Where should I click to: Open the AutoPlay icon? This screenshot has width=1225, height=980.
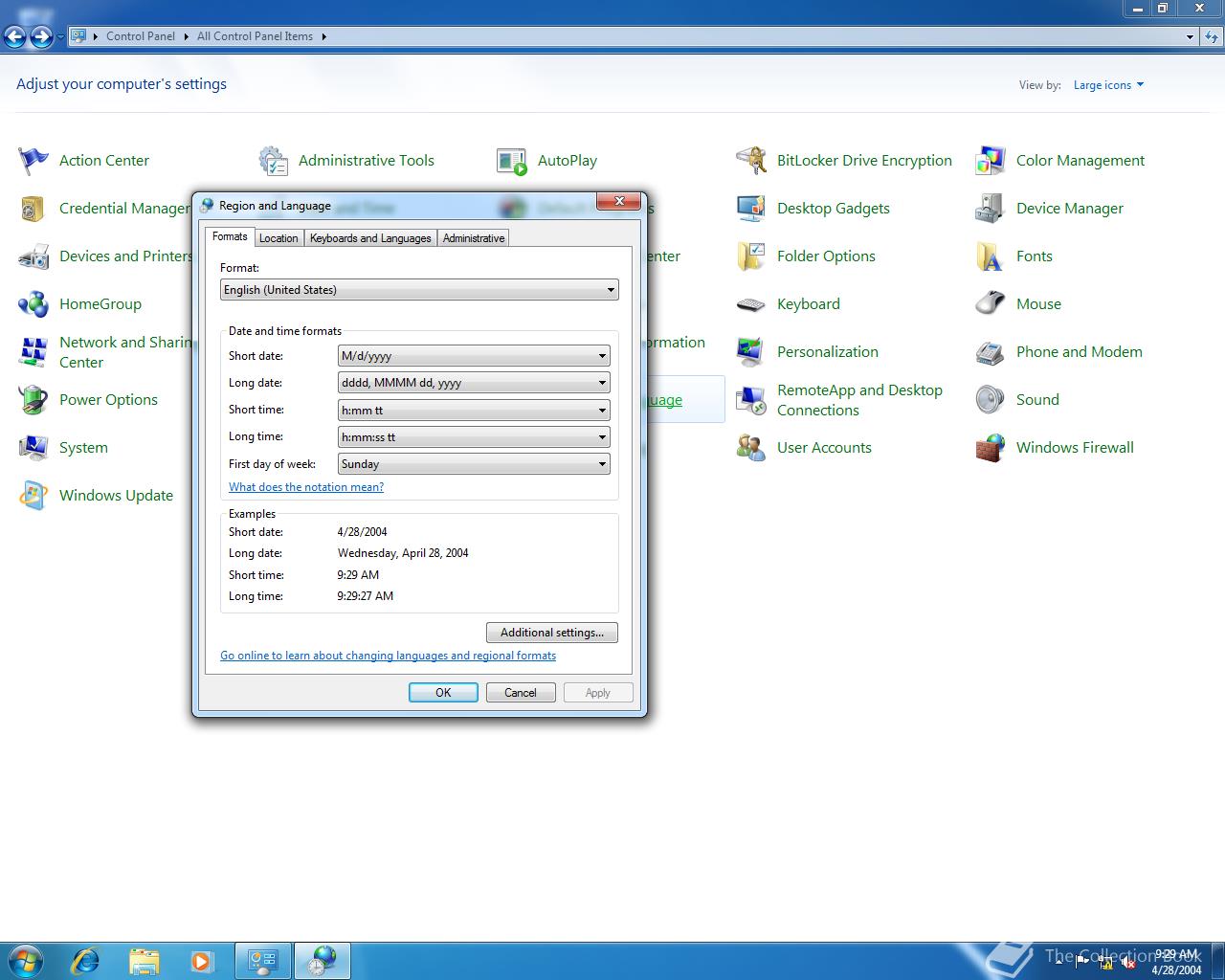[x=512, y=161]
